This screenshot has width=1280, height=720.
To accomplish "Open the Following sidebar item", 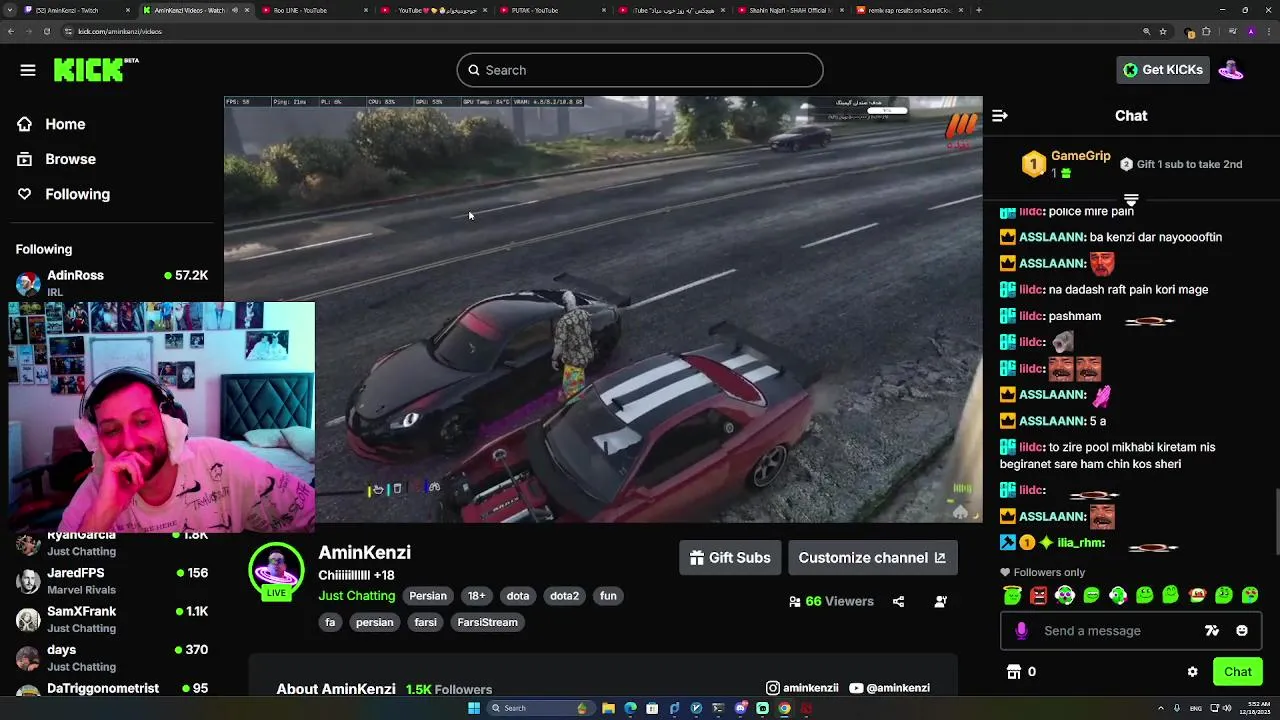I will (77, 194).
